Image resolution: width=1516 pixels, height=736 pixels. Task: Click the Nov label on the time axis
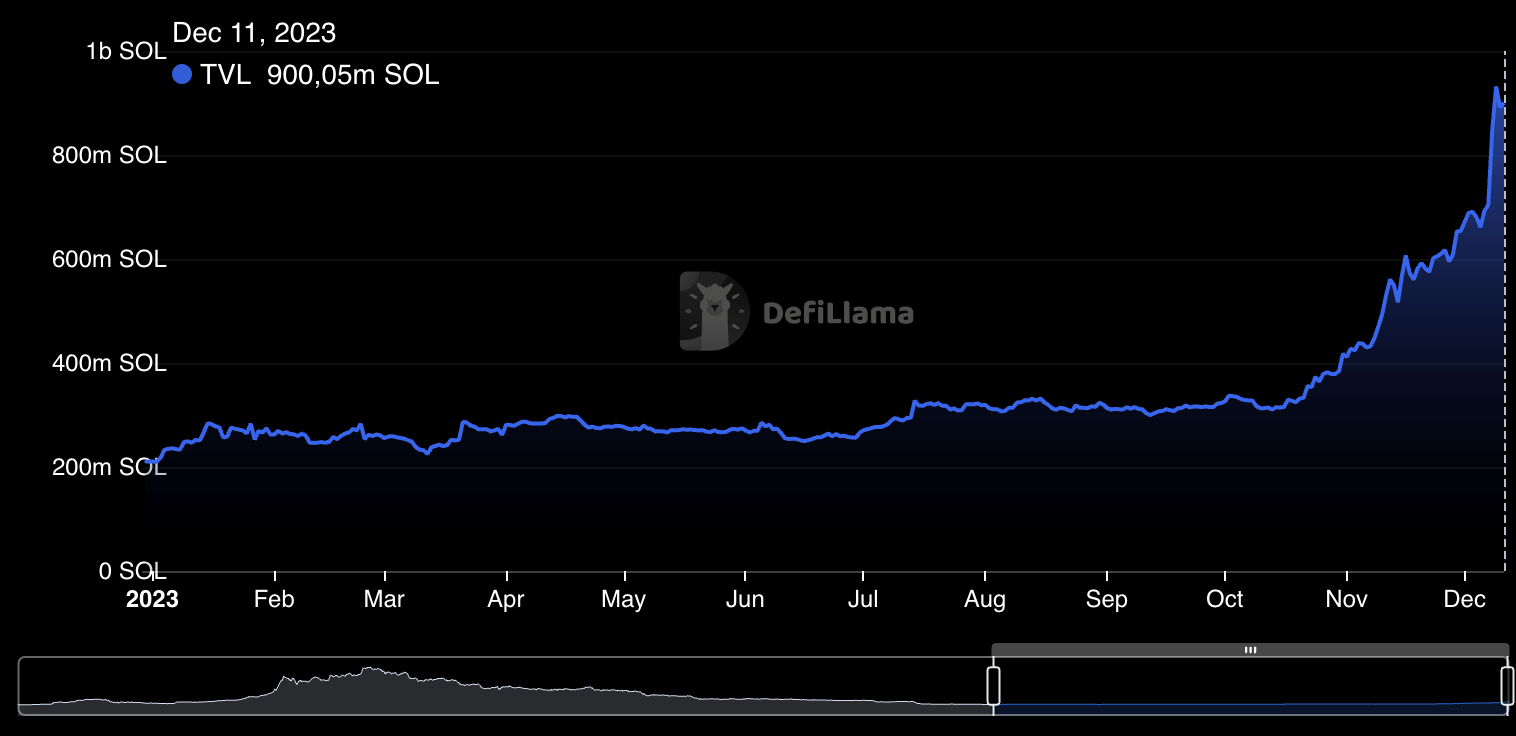(1347, 599)
